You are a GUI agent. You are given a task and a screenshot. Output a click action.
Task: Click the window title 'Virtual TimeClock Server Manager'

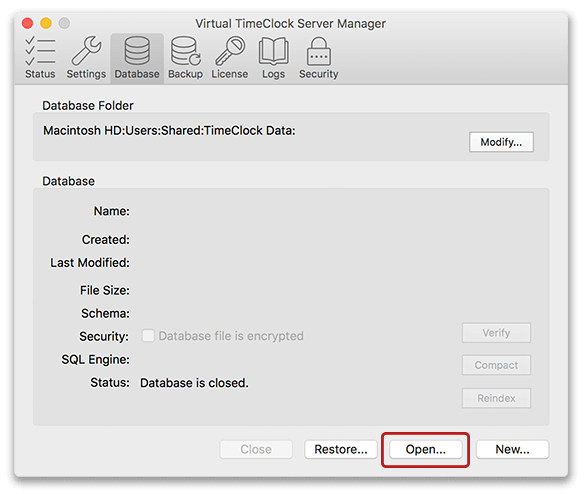[x=291, y=24]
